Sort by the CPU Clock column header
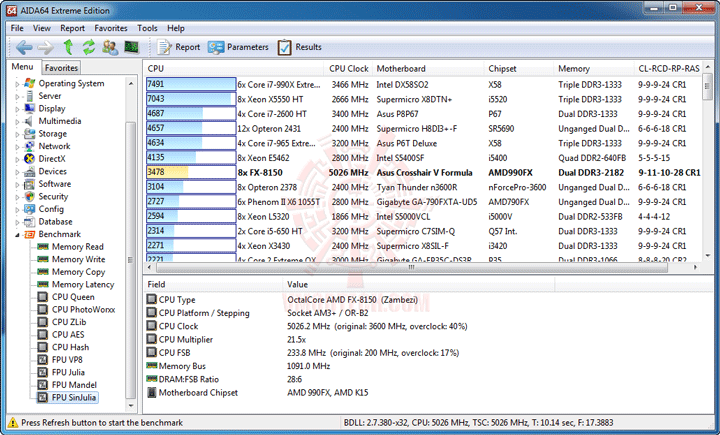This screenshot has height=435, width=720. [x=349, y=68]
